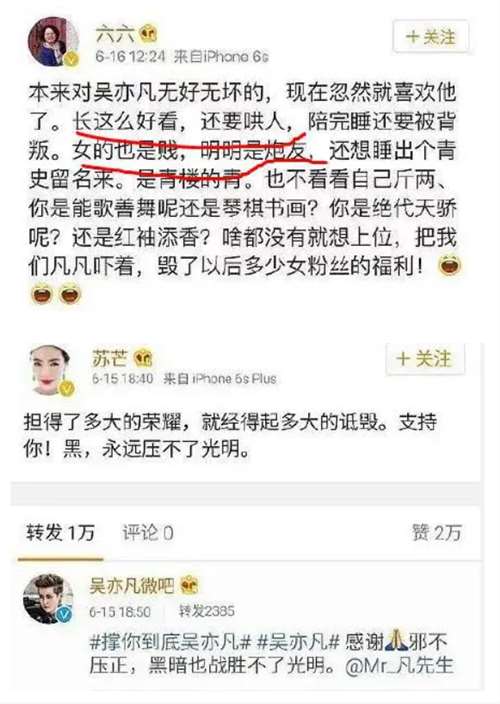
Task: Switch to the 评论 0 tab
Action: click(x=148, y=533)
